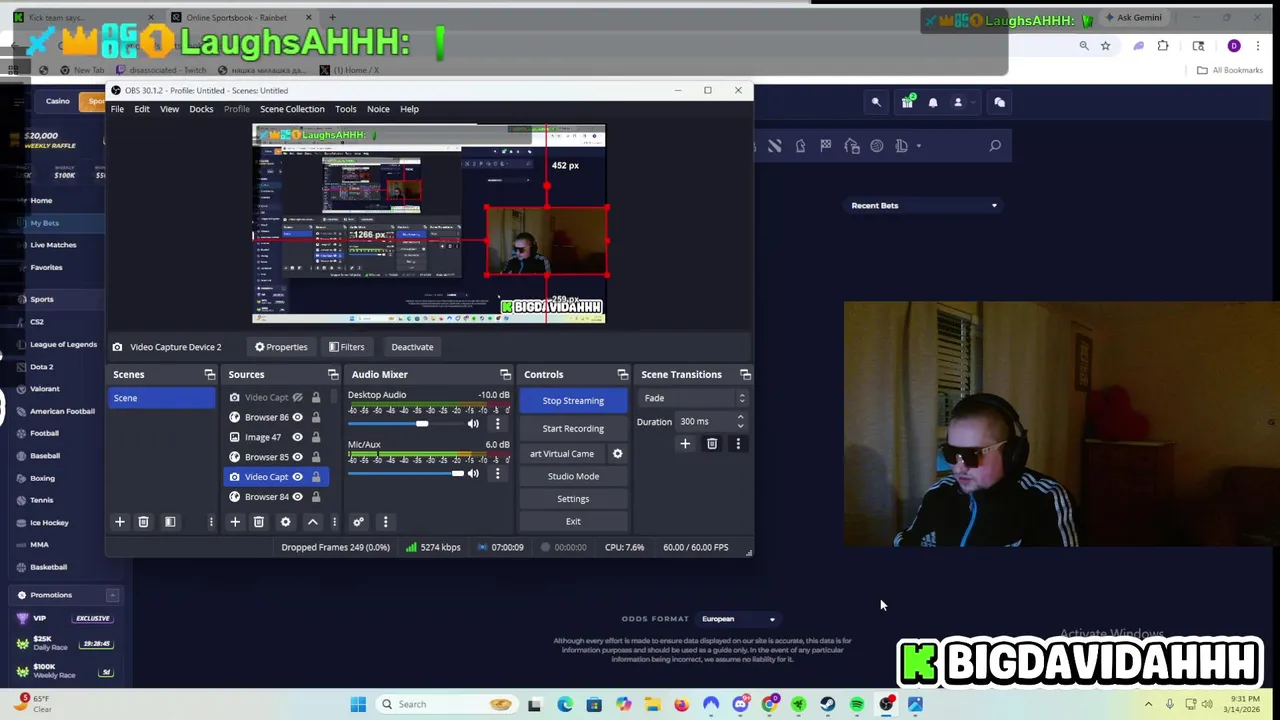This screenshot has height=720, width=1280.
Task: Open Rainbet gift rewards icon
Action: (x=907, y=102)
